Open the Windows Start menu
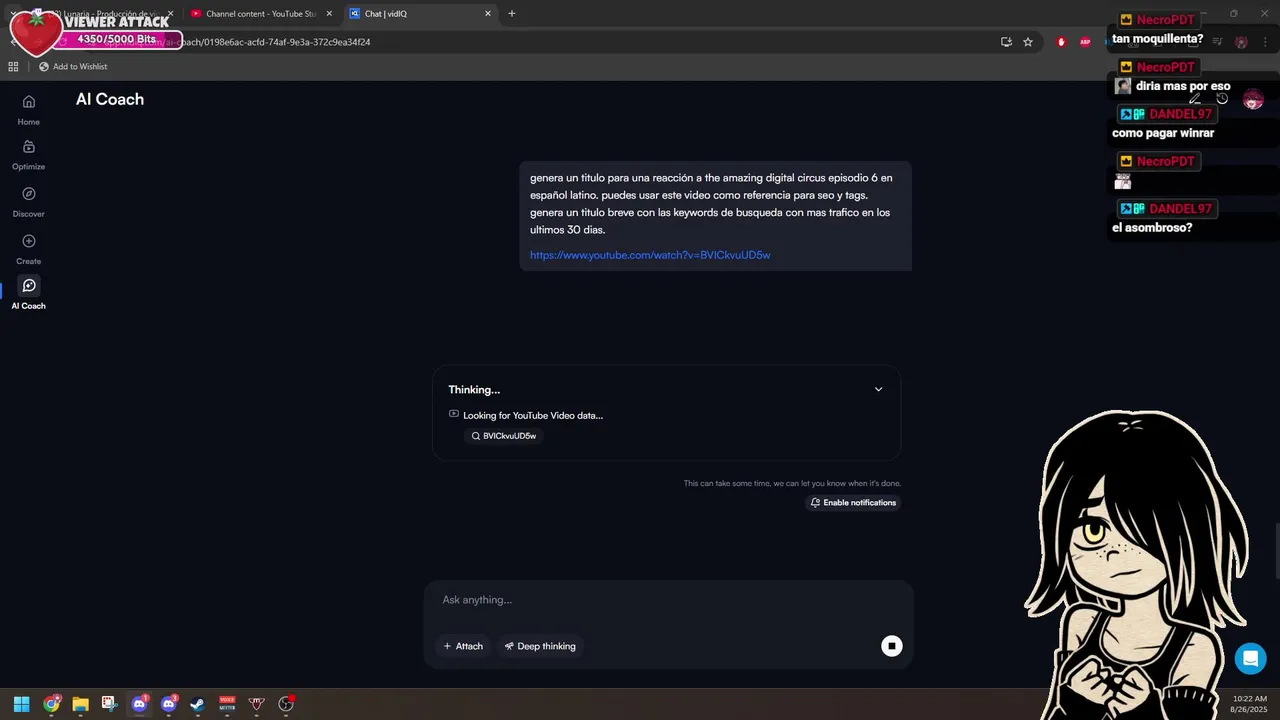The image size is (1280, 720). 21,704
